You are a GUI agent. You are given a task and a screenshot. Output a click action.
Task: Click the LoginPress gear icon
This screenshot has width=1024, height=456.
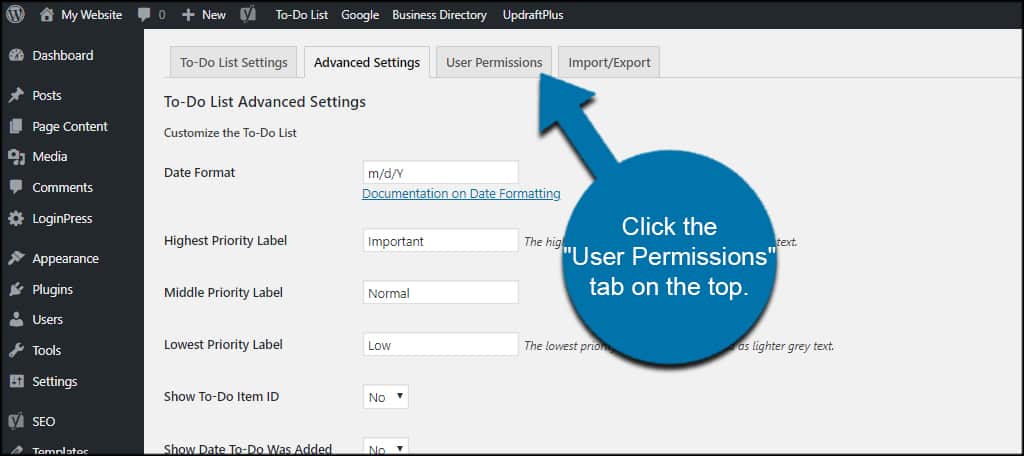tap(16, 219)
